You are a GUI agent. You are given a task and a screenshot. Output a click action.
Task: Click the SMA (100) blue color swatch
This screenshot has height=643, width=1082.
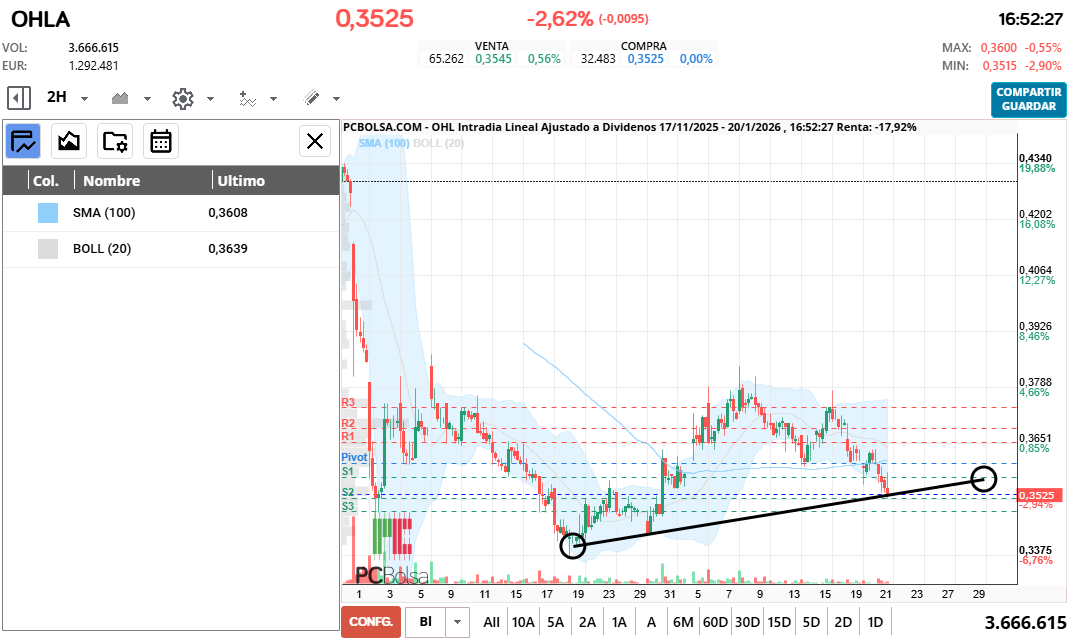[x=48, y=213]
